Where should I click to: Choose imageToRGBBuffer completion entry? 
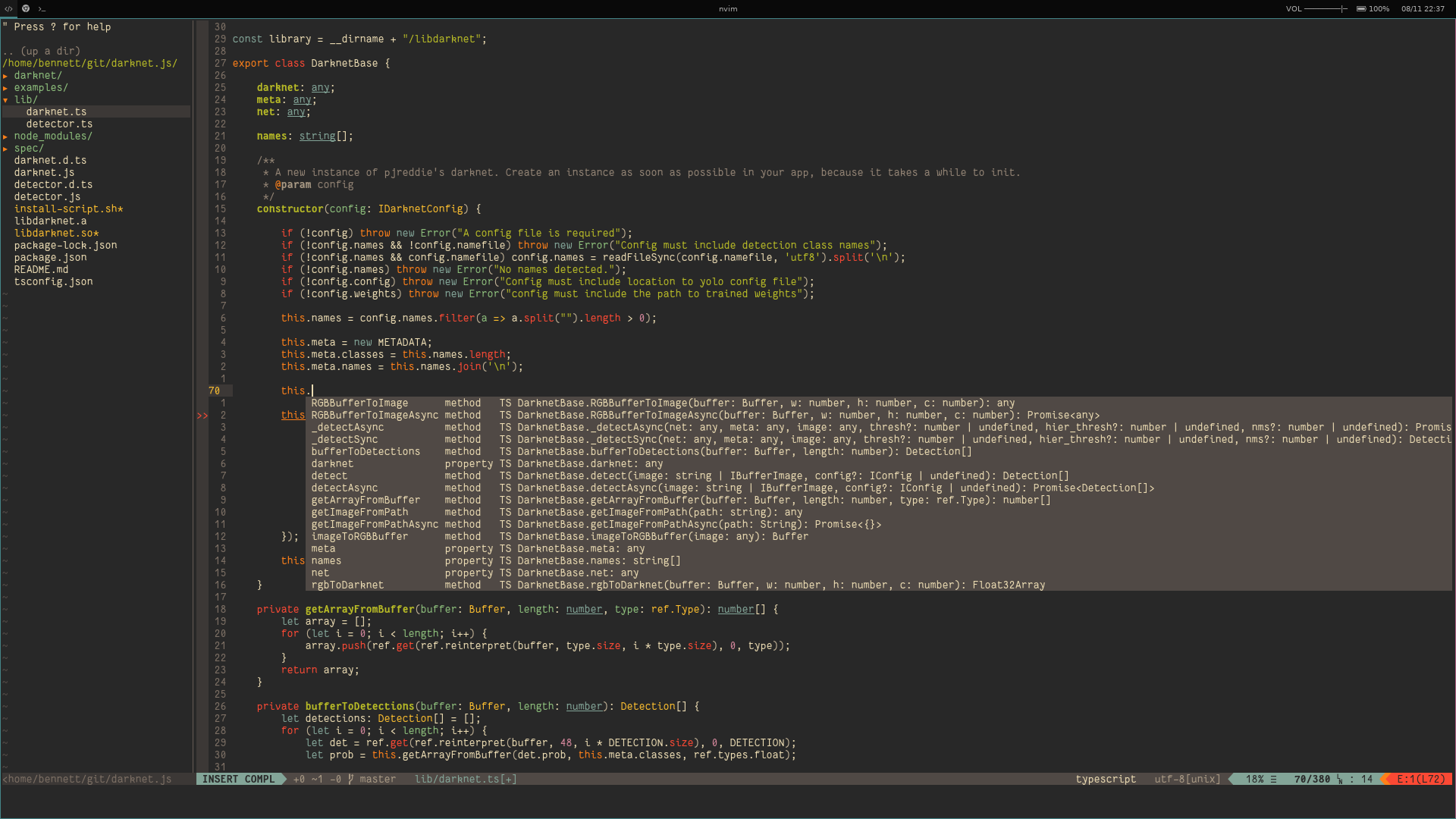tap(879, 536)
